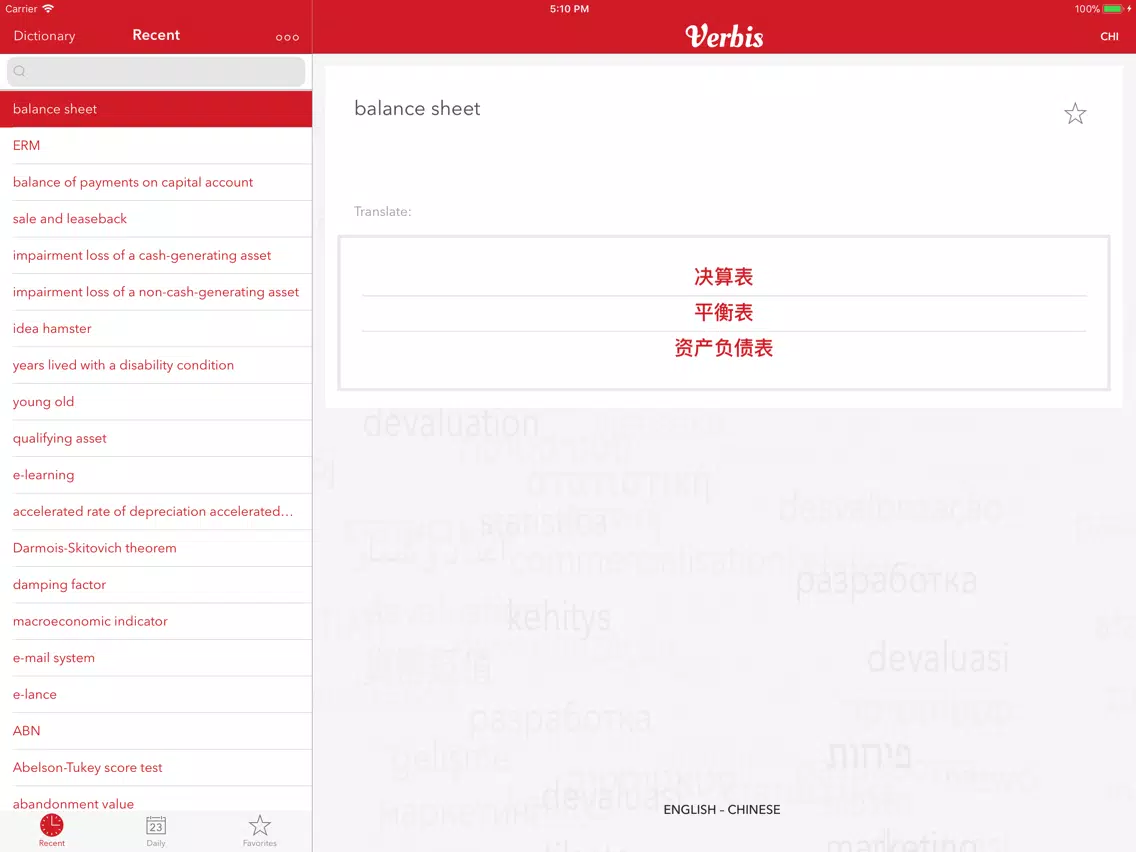The width and height of the screenshot is (1136, 852).
Task: Open the ERM entry
Action: click(x=156, y=146)
